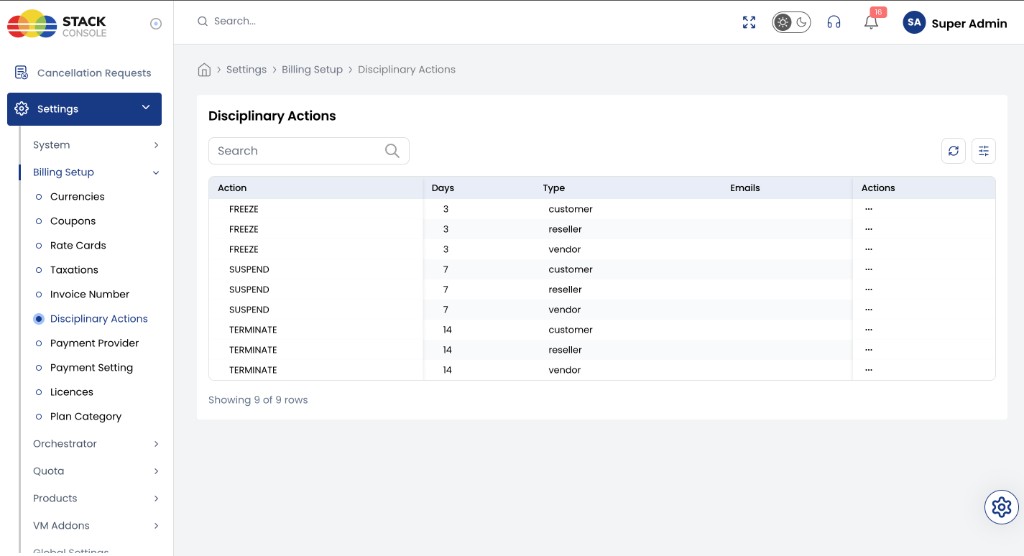Click the Stack Console logo
1024x556 pixels.
(x=57, y=24)
